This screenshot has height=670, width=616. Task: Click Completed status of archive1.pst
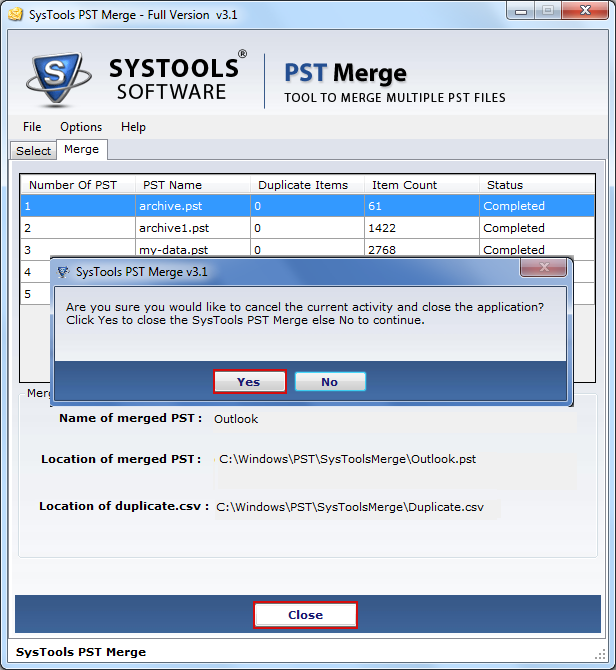click(x=537, y=228)
